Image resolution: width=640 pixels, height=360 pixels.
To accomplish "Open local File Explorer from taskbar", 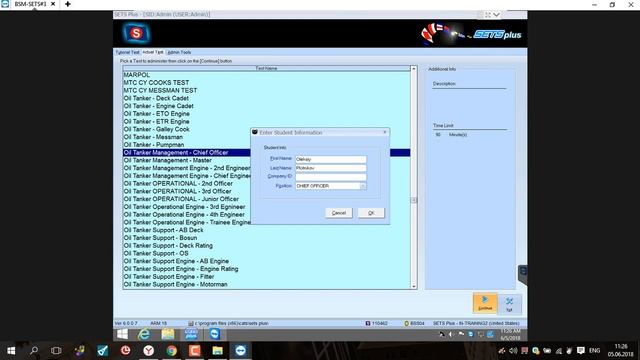I will (x=218, y=351).
